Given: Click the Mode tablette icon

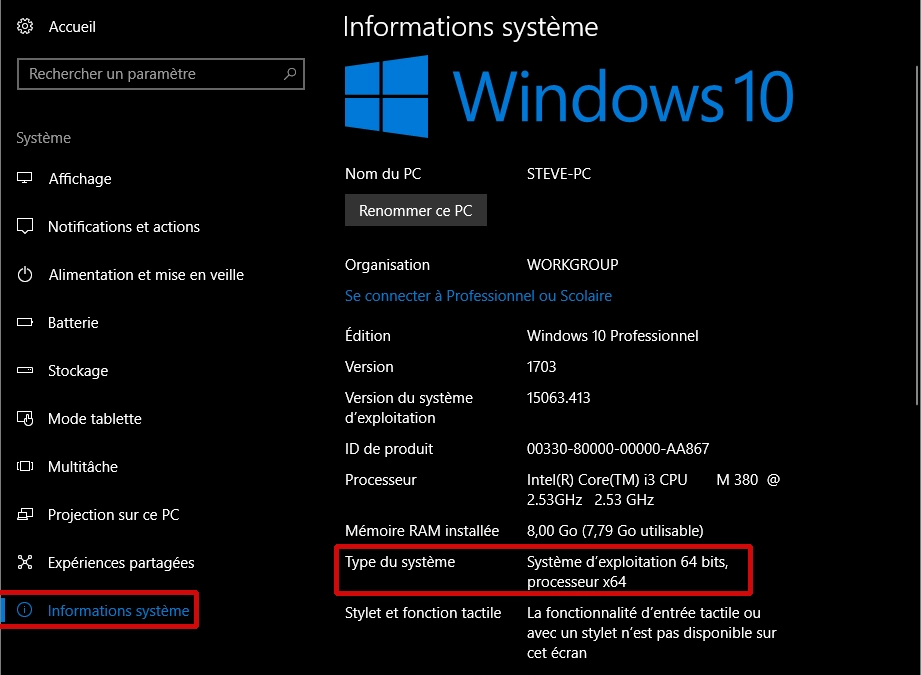Looking at the screenshot, I should click(x=26, y=419).
